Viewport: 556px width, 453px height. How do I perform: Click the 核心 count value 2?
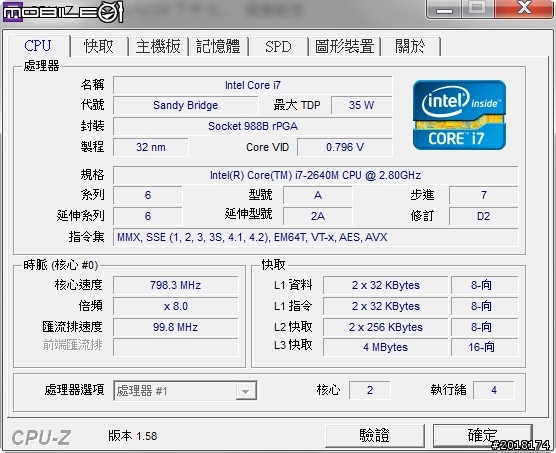tap(369, 390)
